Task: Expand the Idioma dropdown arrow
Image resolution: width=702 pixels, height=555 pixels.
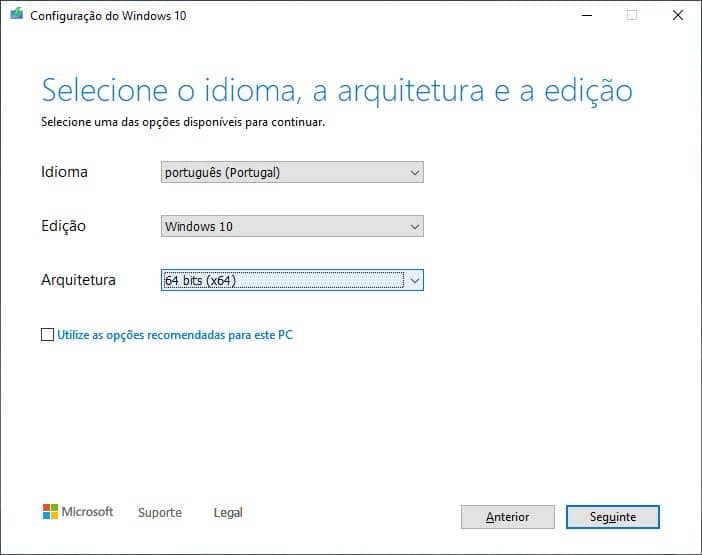Action: (415, 172)
